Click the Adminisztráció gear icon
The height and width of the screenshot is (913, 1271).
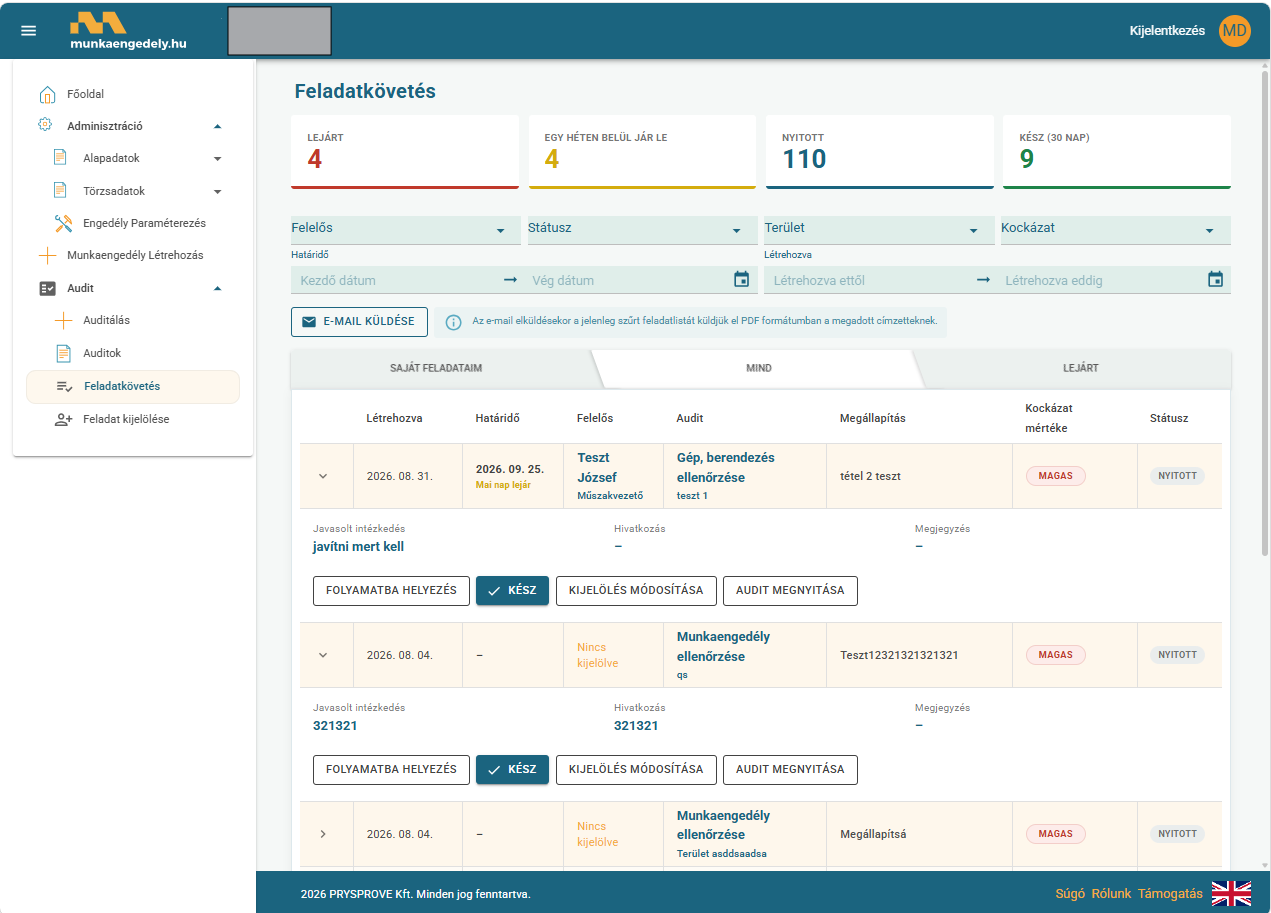46,126
